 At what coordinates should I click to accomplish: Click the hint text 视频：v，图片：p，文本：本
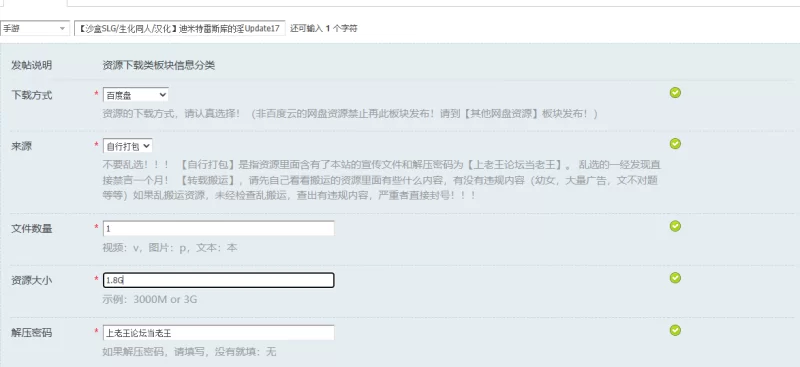(x=170, y=248)
